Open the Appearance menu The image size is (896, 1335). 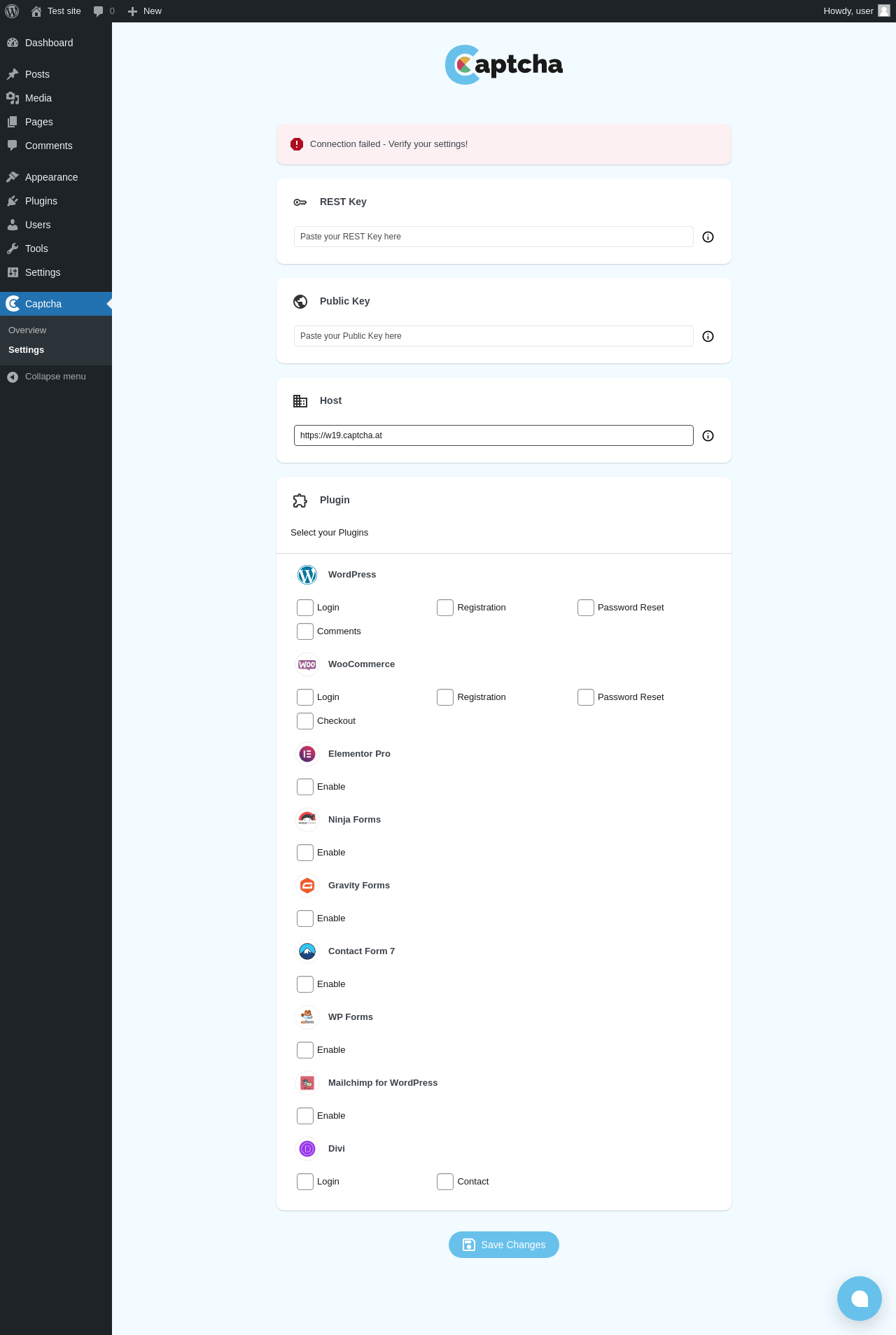point(56,177)
